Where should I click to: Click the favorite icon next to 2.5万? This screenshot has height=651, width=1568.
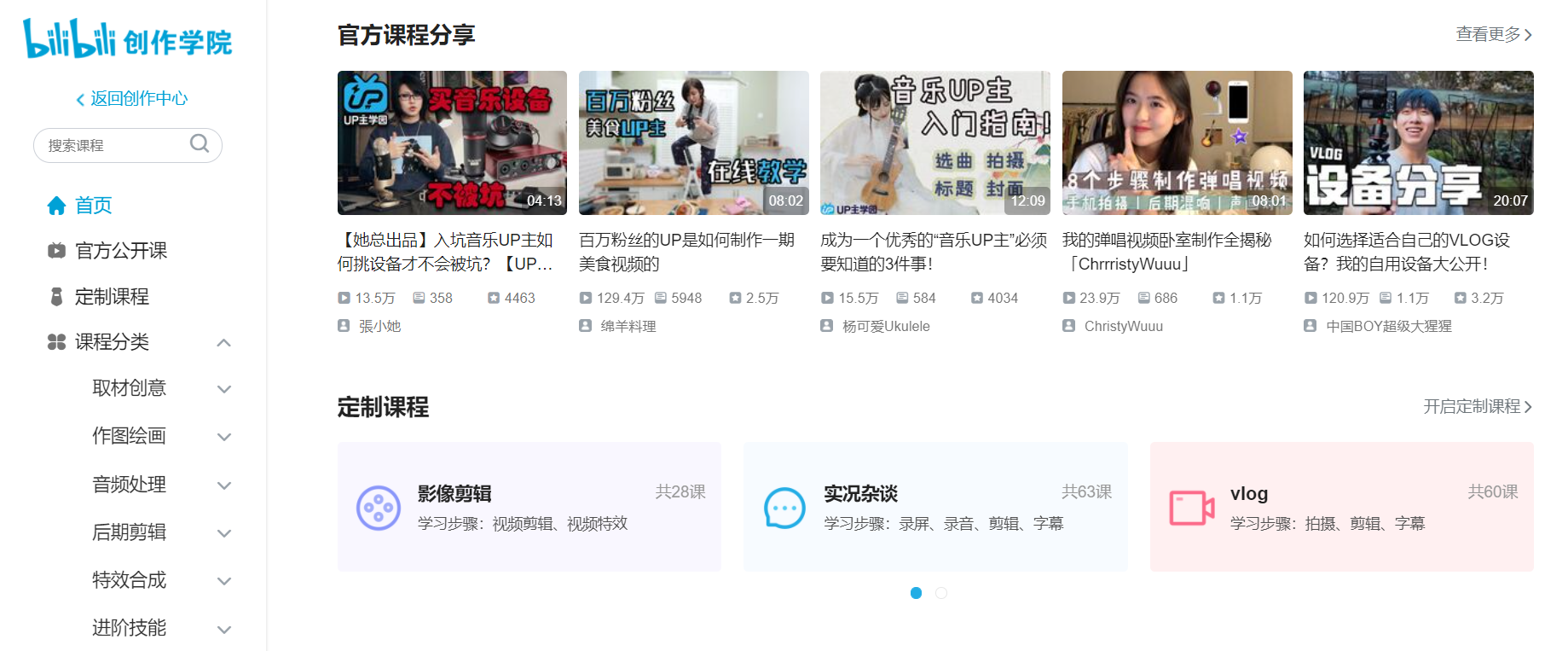735,298
